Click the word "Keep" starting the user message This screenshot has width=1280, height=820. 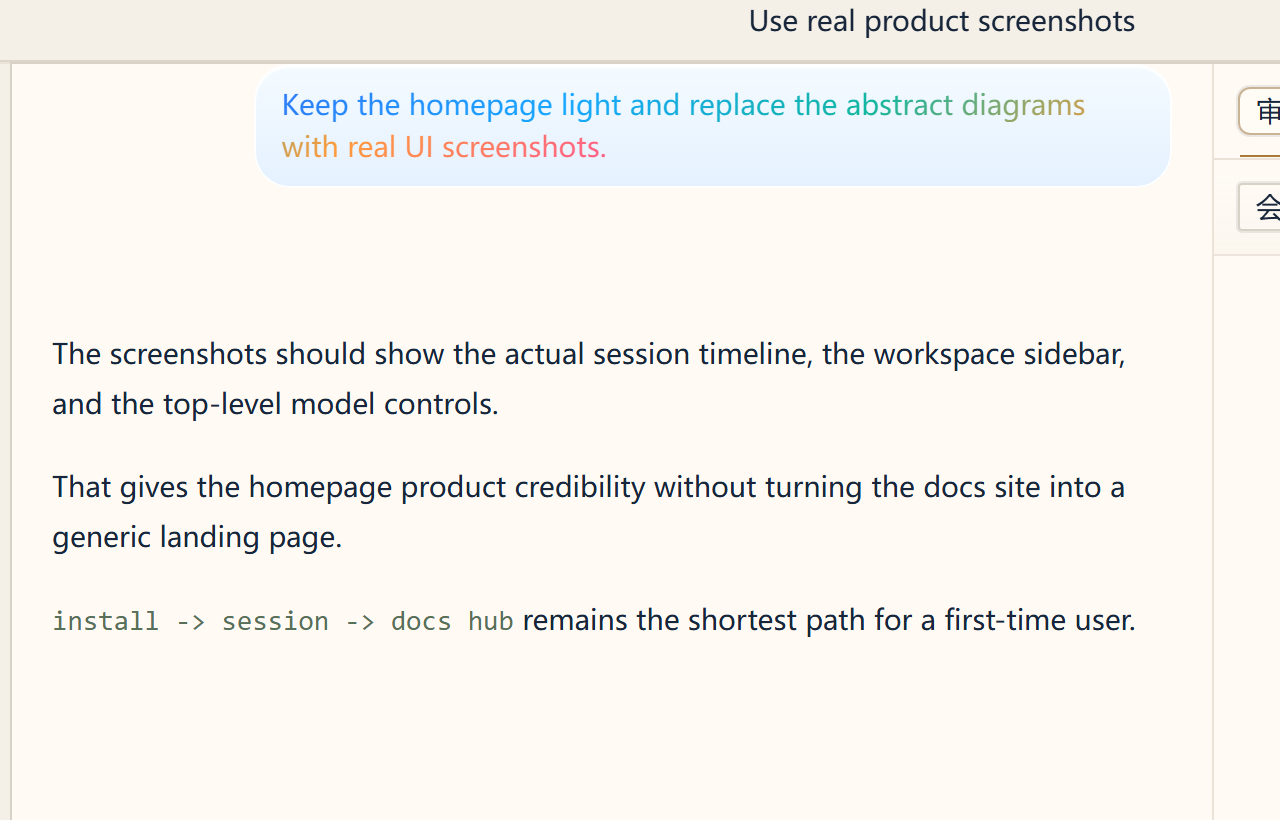tap(314, 105)
